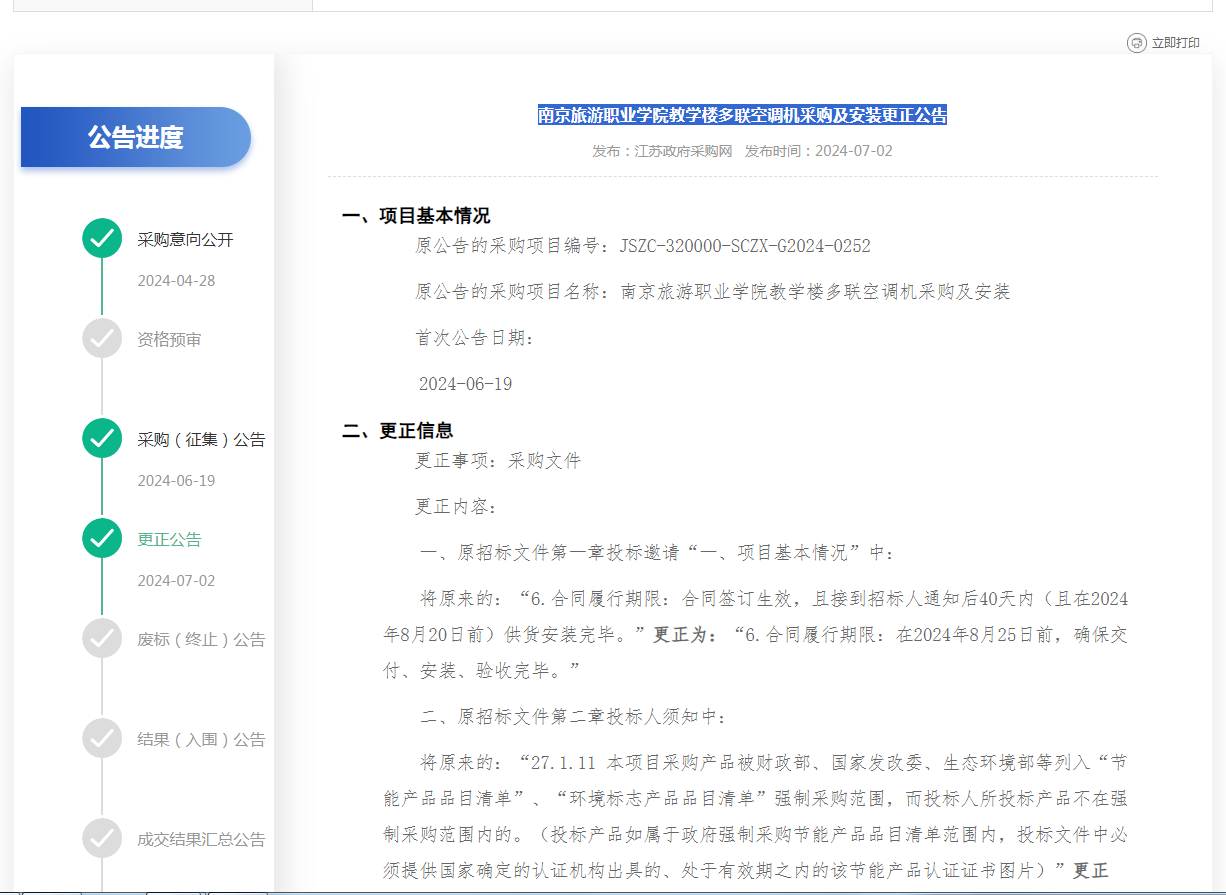Open the 结果（入围）公告 progress step
The image size is (1226, 895).
[x=201, y=740]
